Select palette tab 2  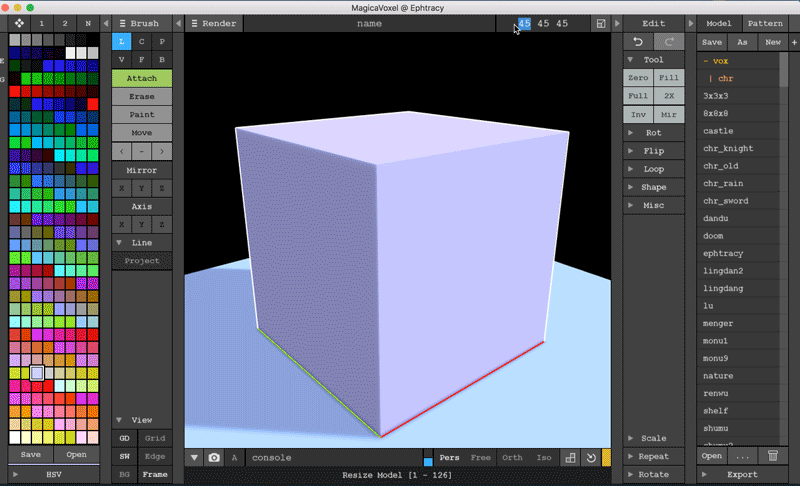[65, 23]
